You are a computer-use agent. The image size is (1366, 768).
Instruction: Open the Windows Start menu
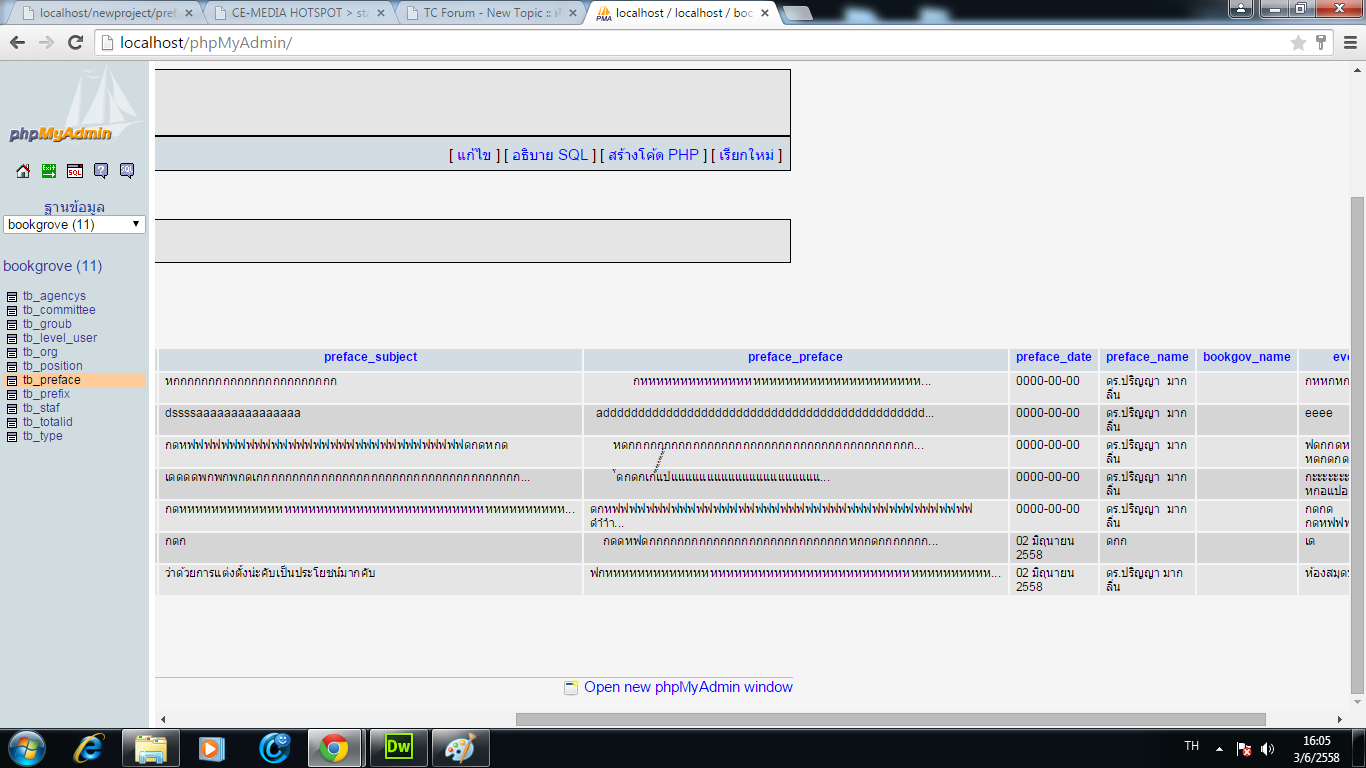(x=25, y=748)
